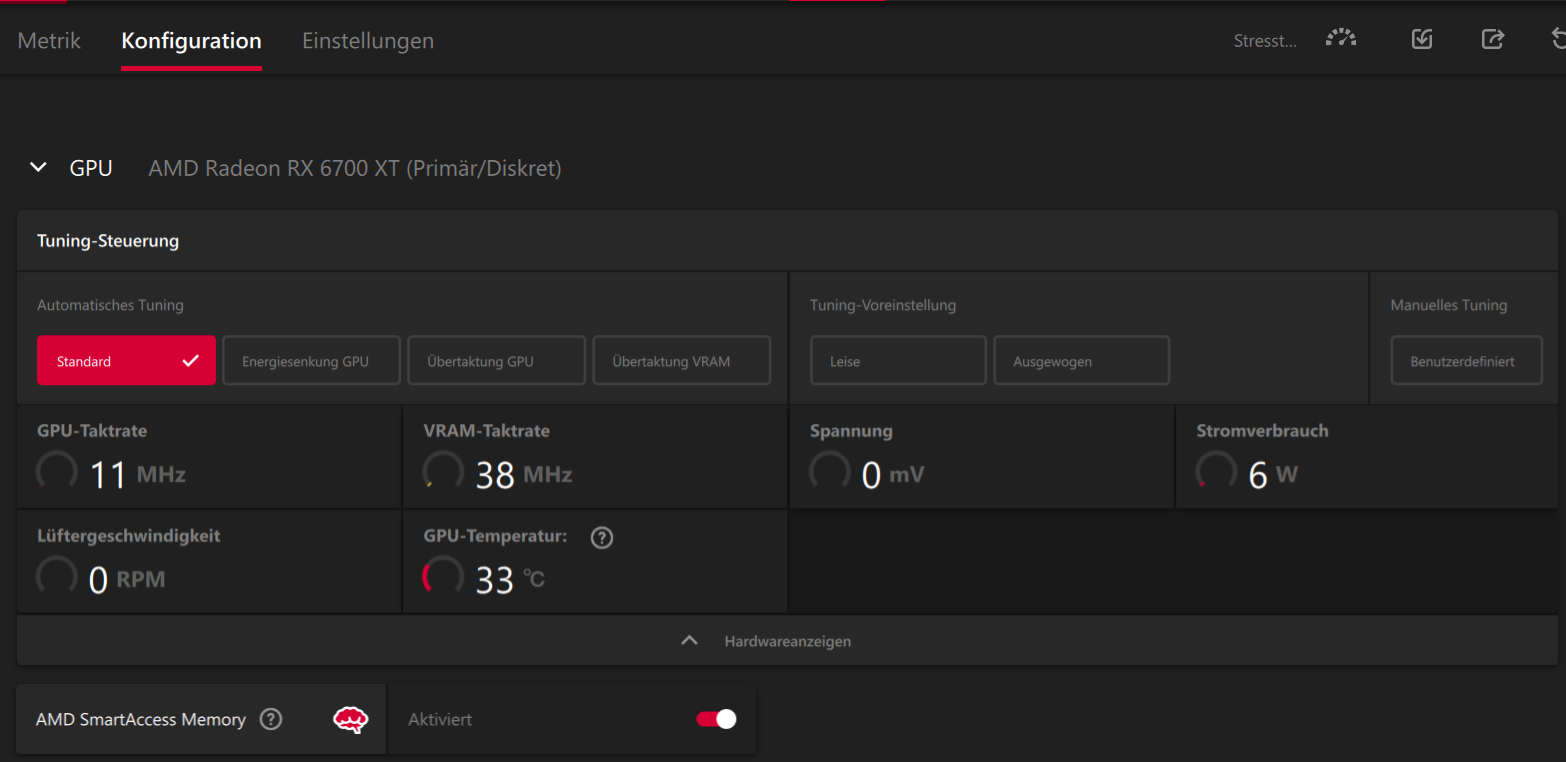This screenshot has width=1566, height=762.
Task: Click the Automatisches Tuning label
Action: 110,305
